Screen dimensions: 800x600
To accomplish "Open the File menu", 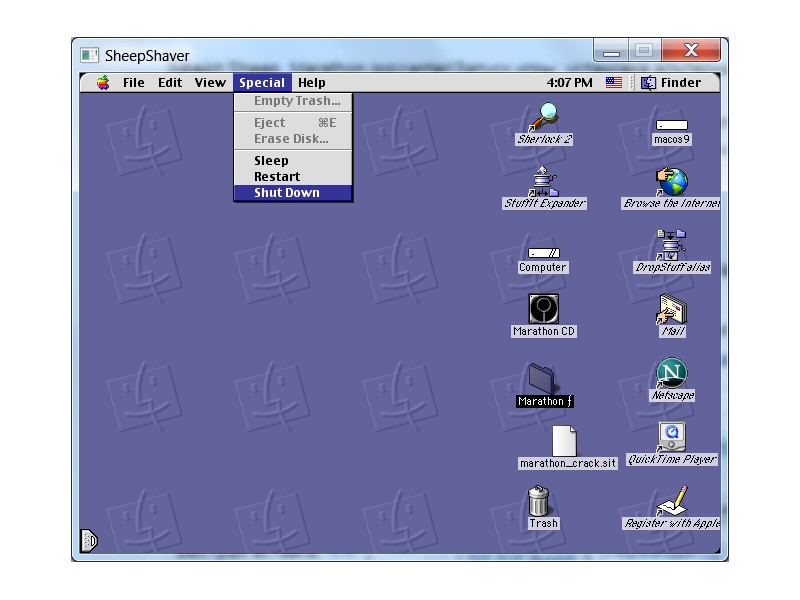I will (x=134, y=83).
